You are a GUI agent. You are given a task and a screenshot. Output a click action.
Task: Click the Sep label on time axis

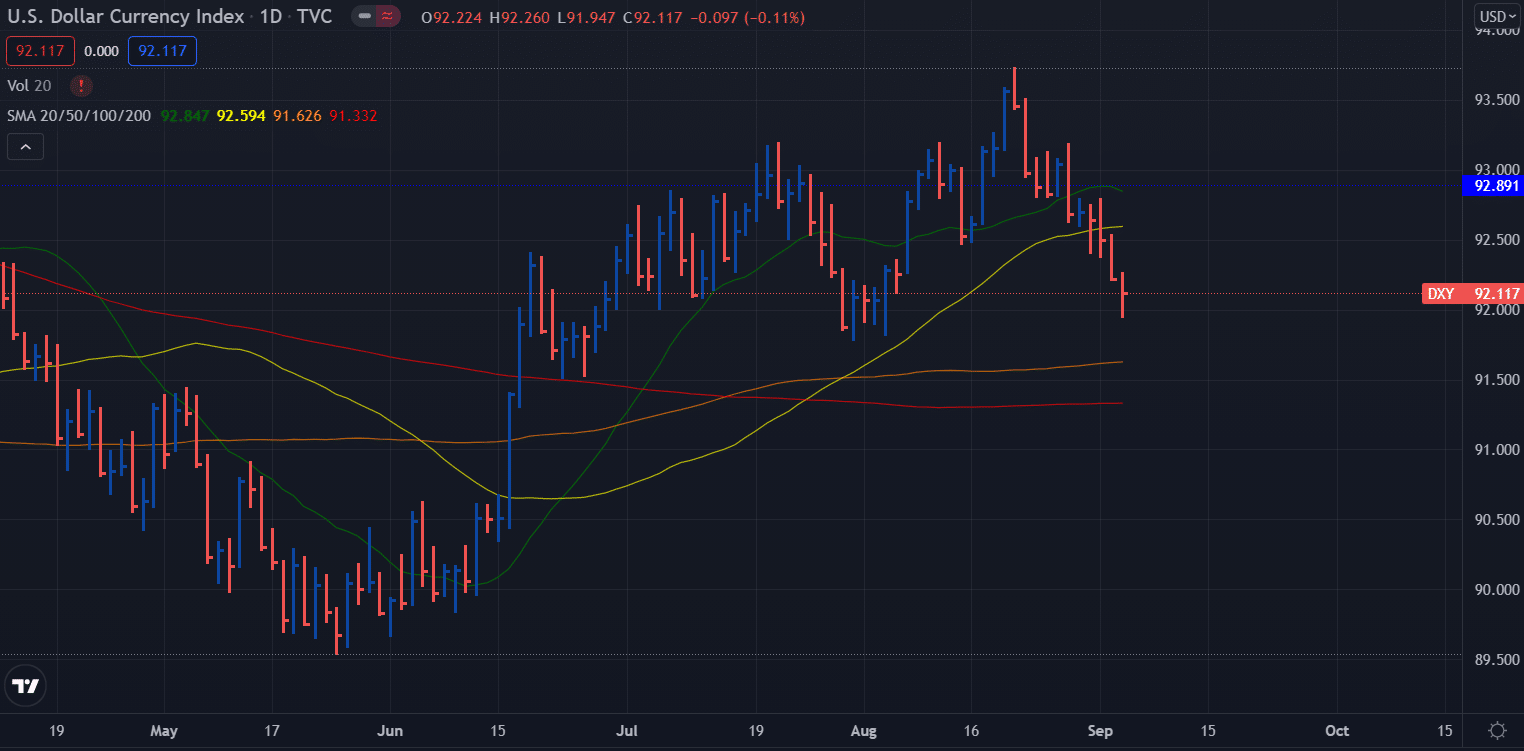tap(1100, 731)
